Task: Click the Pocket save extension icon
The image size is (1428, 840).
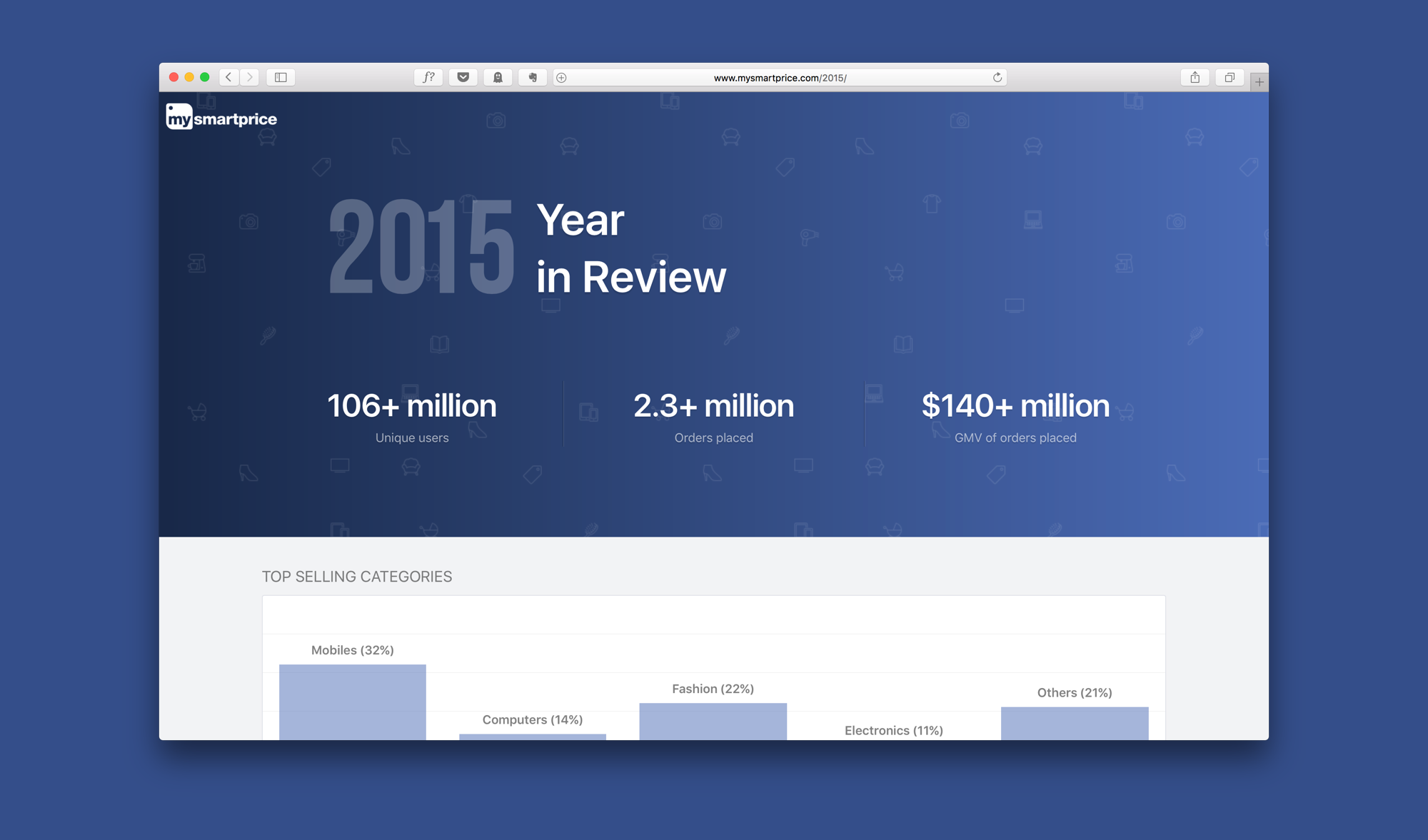Action: coord(463,77)
